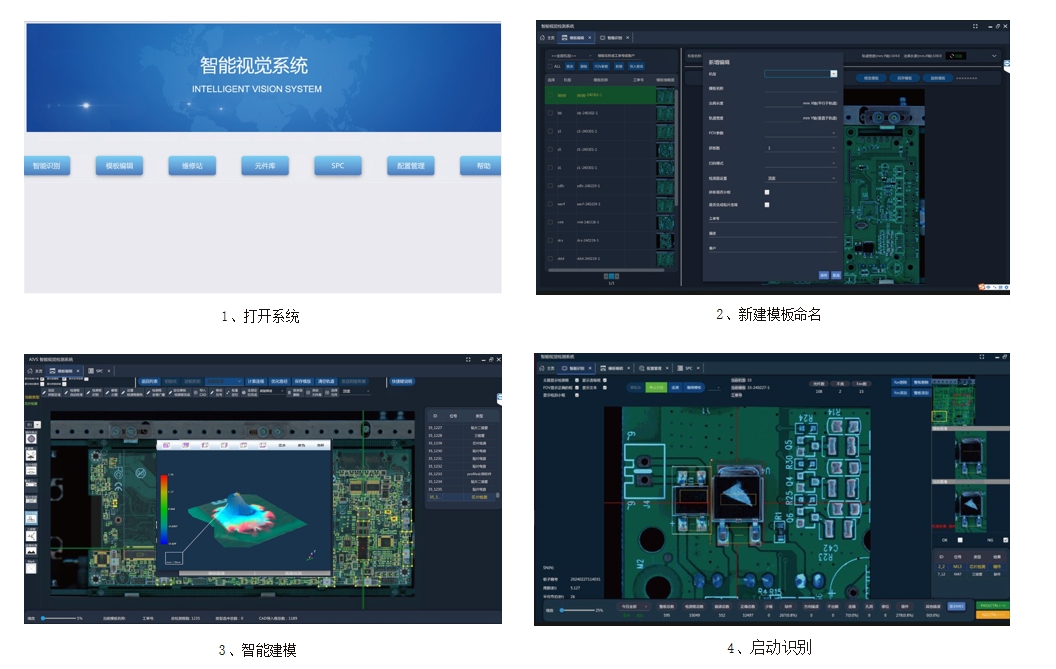Image resolution: width=1056 pixels, height=669 pixels.
Task: Select the second tool icon in modeling left sidebar
Action: point(31,455)
